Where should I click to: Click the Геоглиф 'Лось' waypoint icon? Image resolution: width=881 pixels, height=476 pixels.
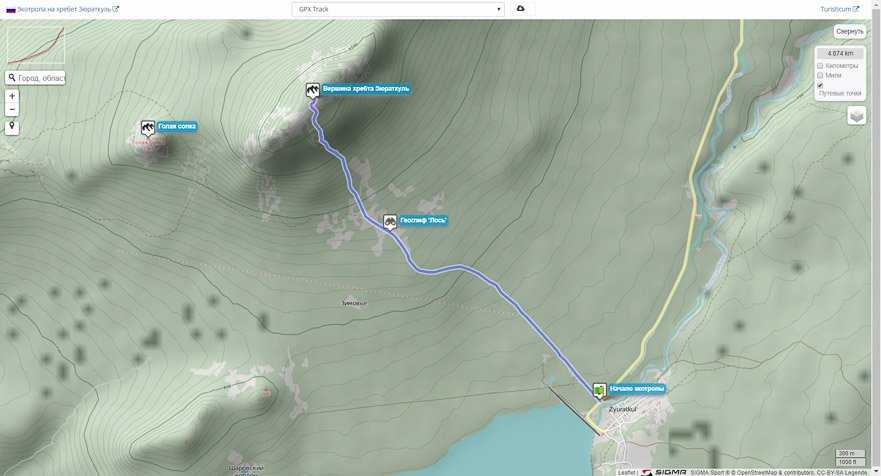coord(390,220)
